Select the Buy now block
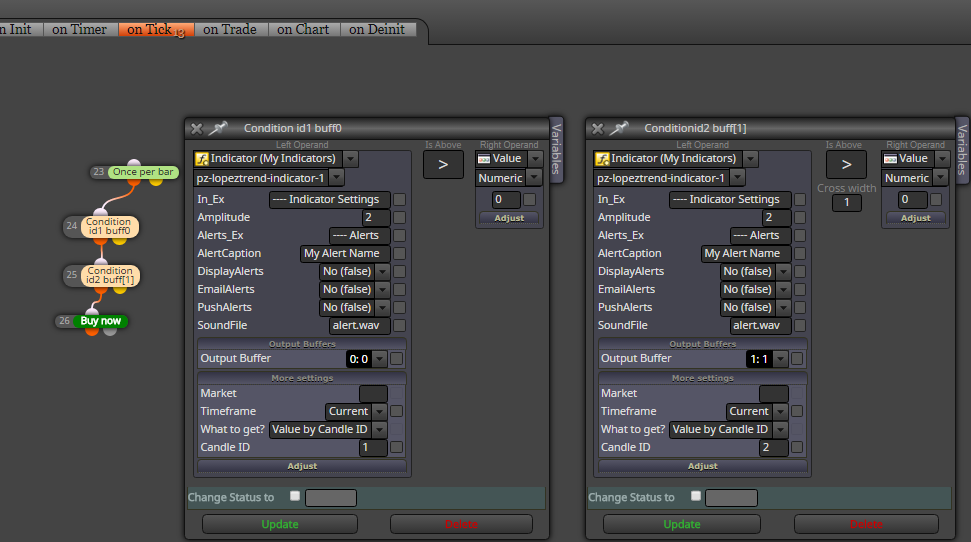Viewport: 971px width, 542px height. pyautogui.click(x=100, y=321)
